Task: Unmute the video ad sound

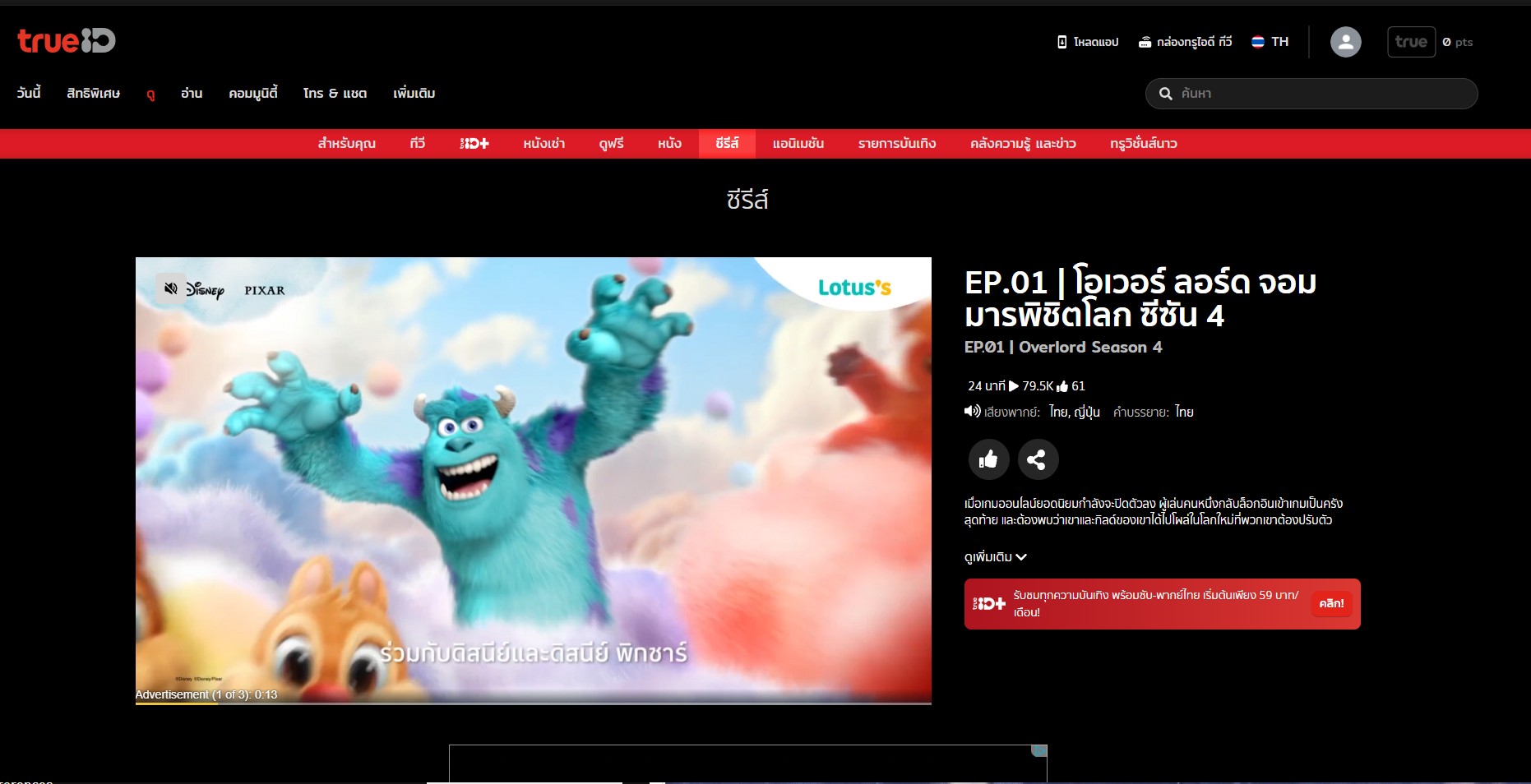Action: [171, 288]
